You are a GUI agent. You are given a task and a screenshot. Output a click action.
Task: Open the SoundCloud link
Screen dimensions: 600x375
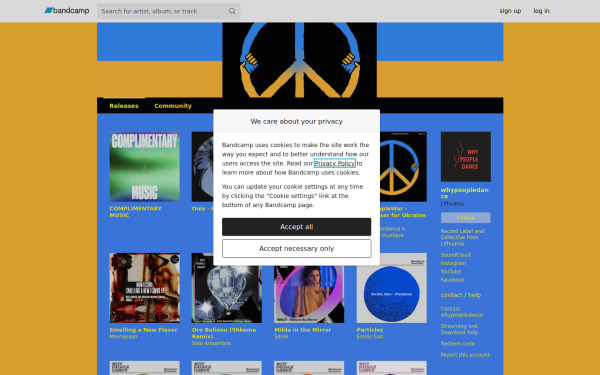pos(456,255)
